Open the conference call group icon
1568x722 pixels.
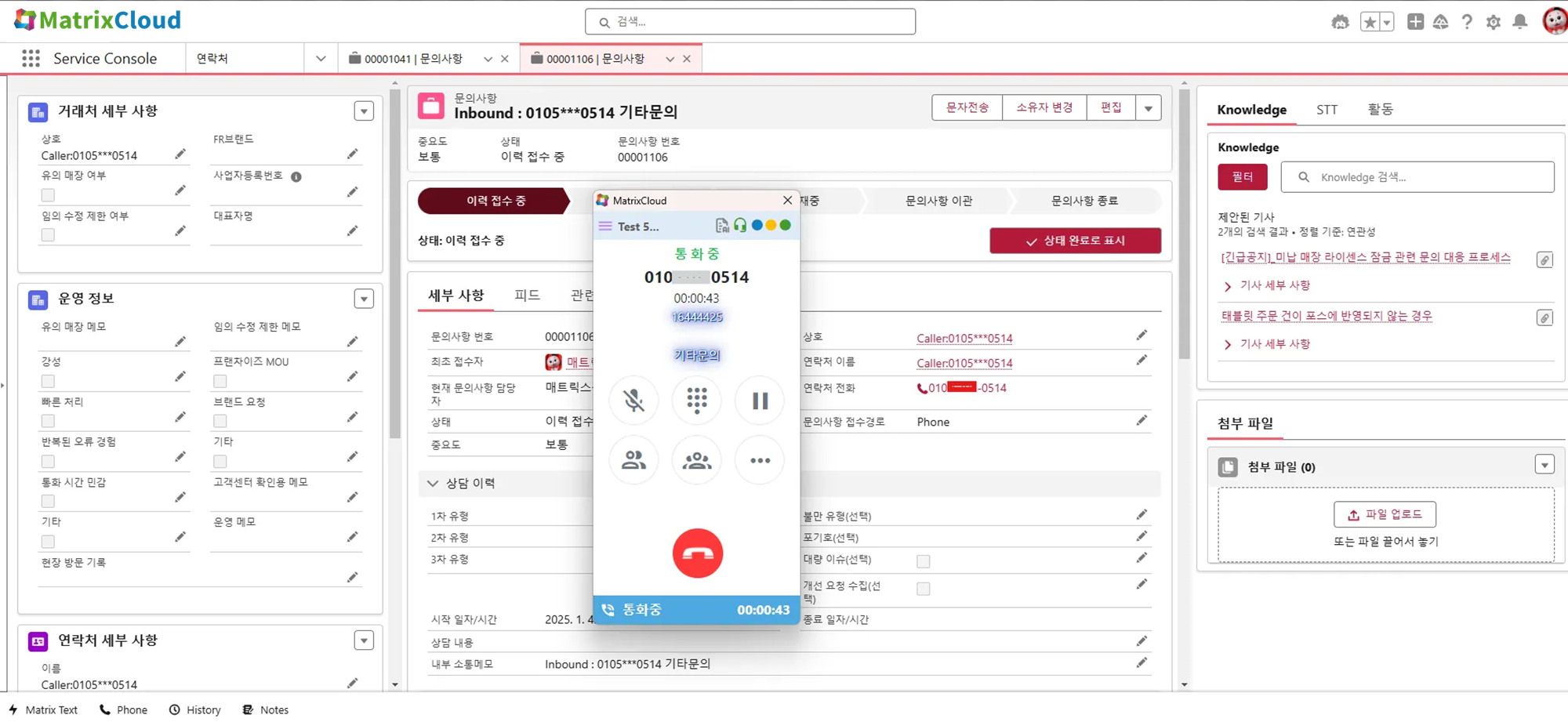pos(696,460)
